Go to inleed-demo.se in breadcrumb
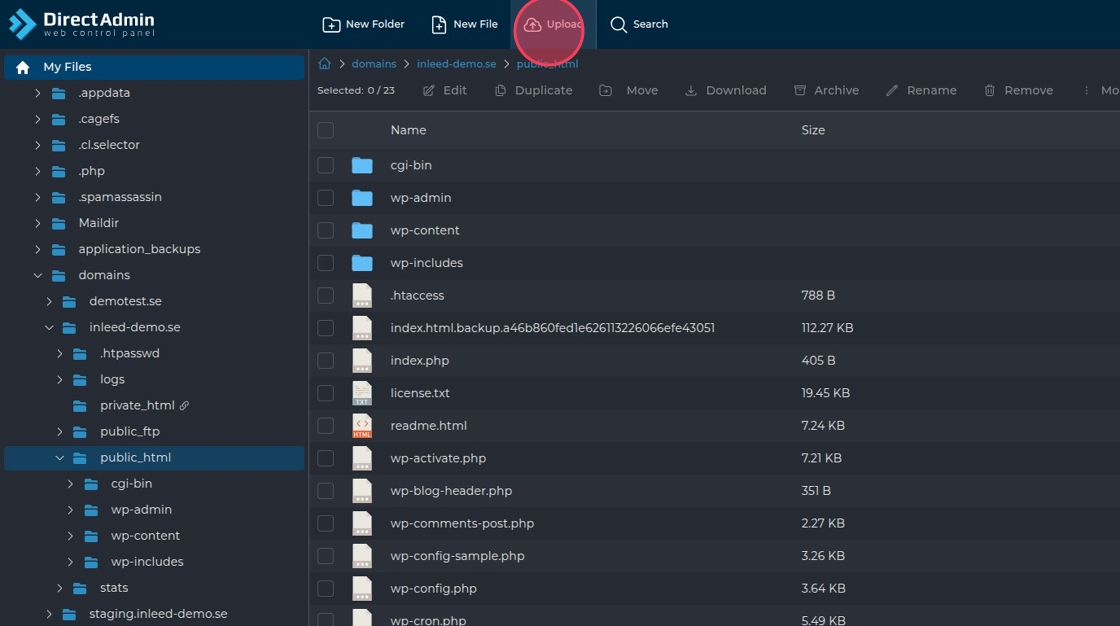The height and width of the screenshot is (626, 1120). [x=456, y=64]
